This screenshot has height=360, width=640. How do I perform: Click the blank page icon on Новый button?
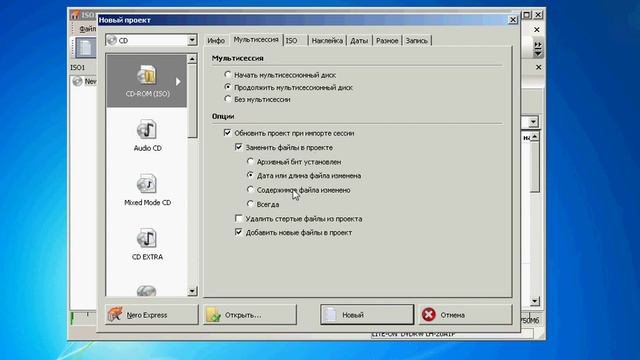tap(331, 315)
